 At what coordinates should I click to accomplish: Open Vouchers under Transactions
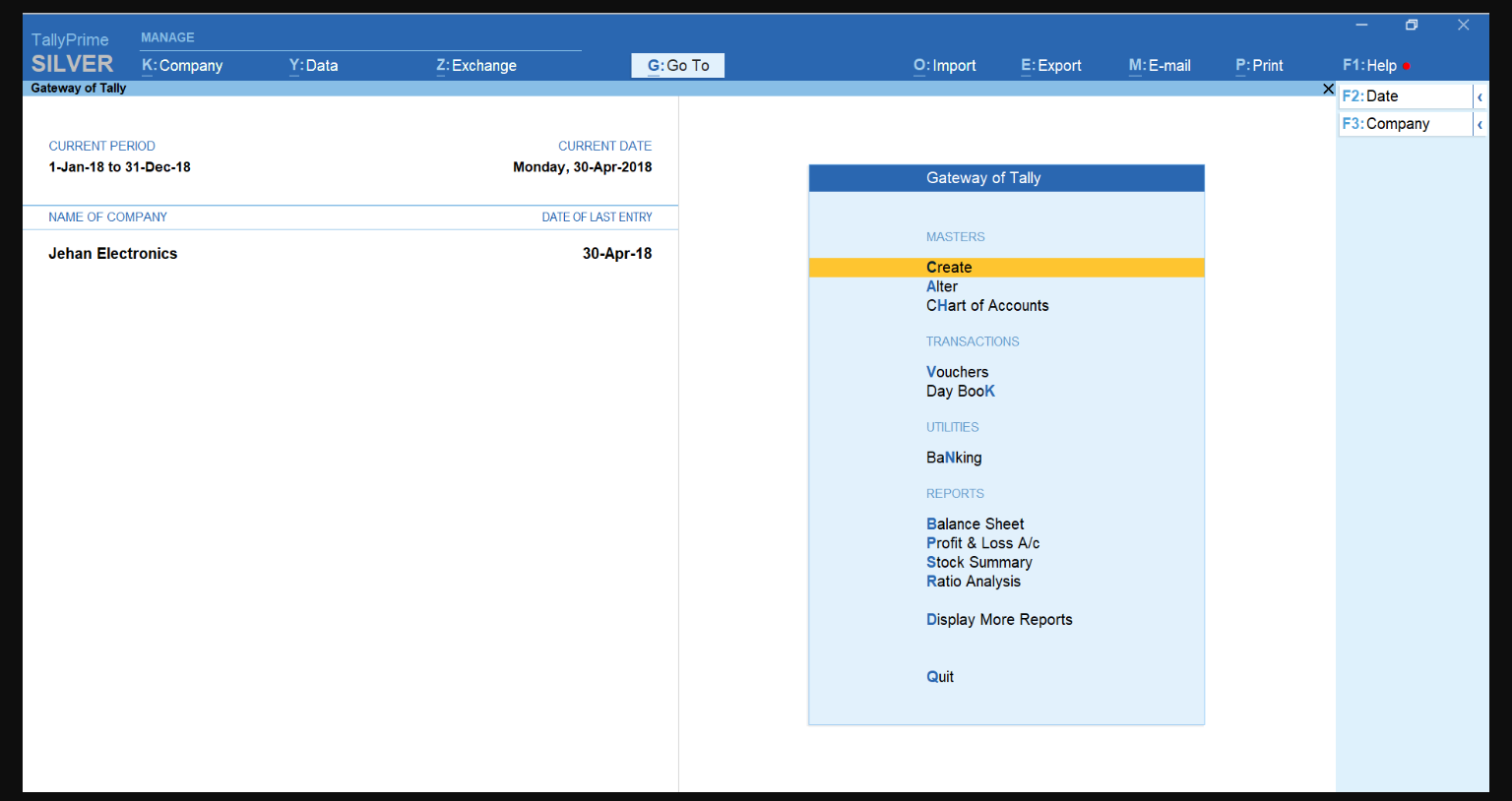[x=957, y=372]
